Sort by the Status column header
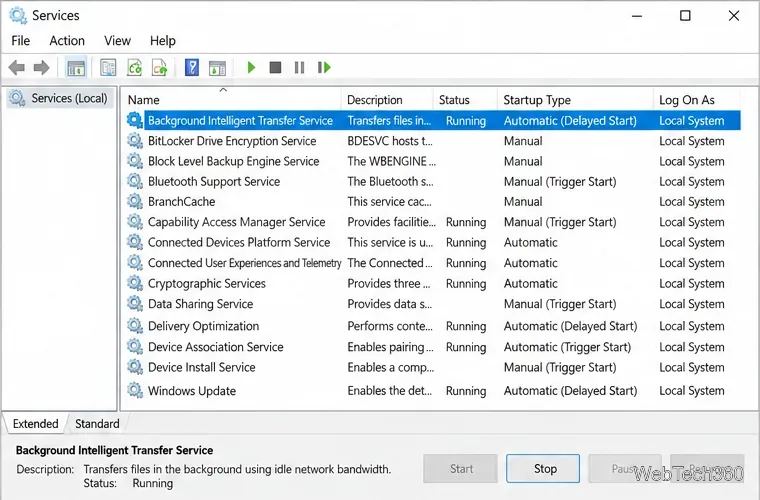This screenshot has height=500, width=760. click(x=465, y=100)
